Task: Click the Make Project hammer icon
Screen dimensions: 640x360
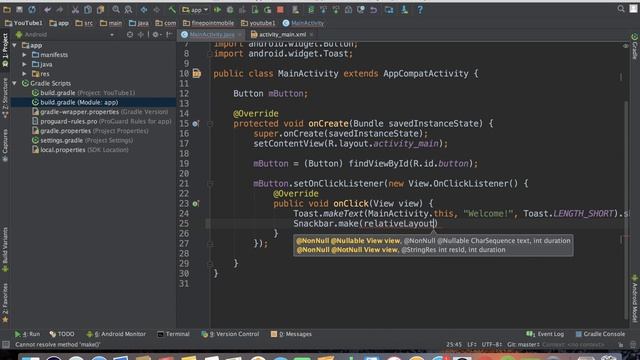Action: coord(172,9)
